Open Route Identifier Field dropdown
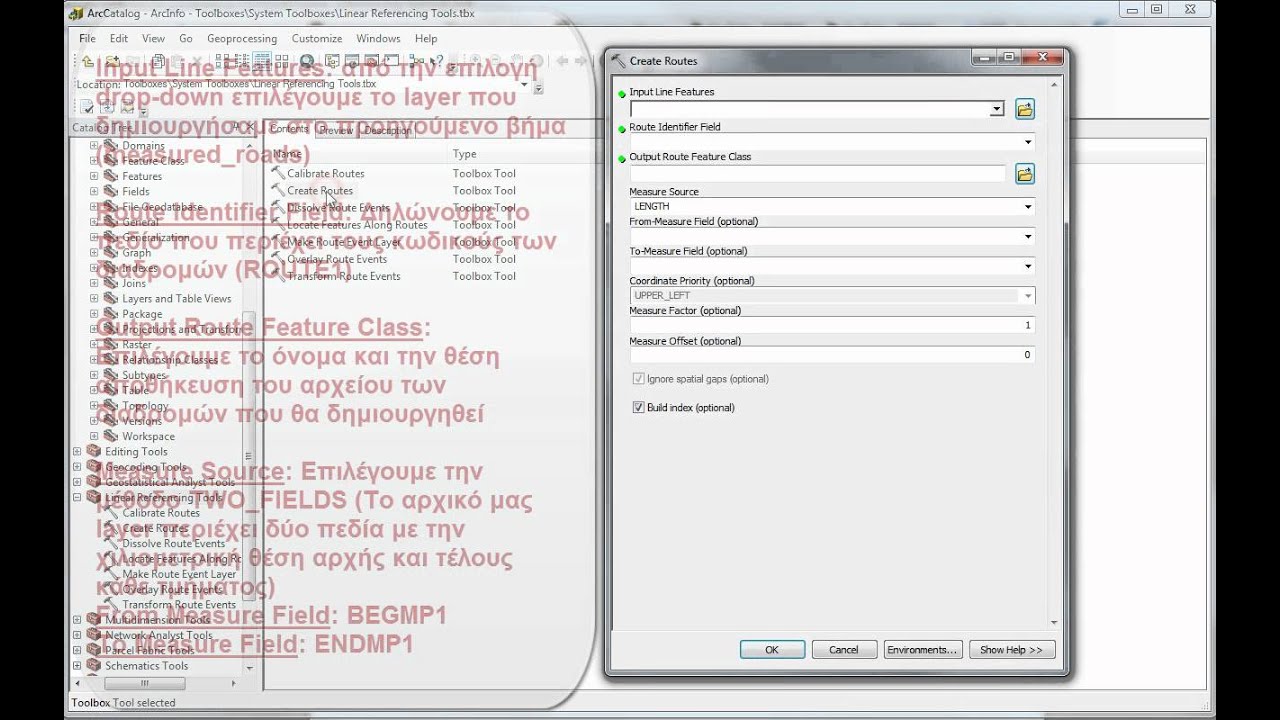The image size is (1280, 720). click(1028, 142)
